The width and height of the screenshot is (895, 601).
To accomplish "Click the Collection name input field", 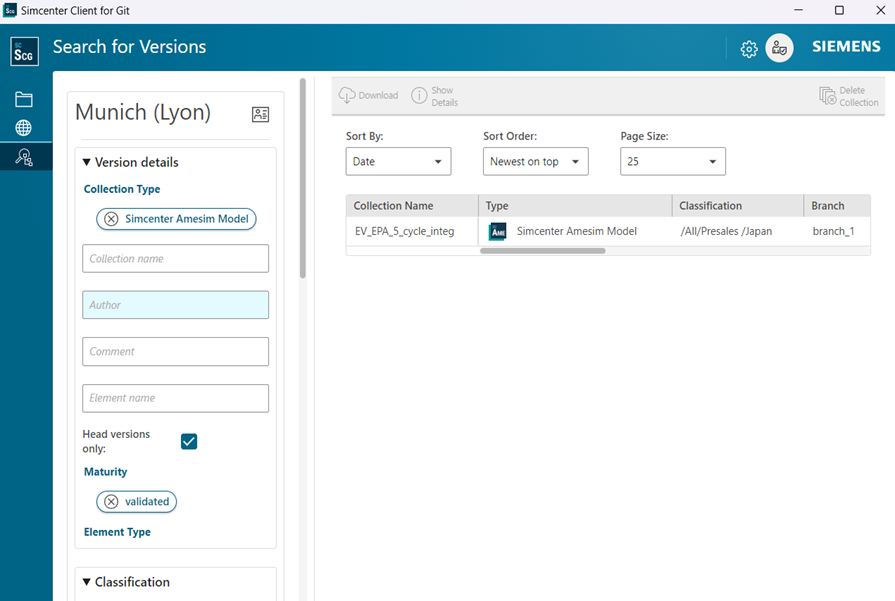I will pos(175,259).
